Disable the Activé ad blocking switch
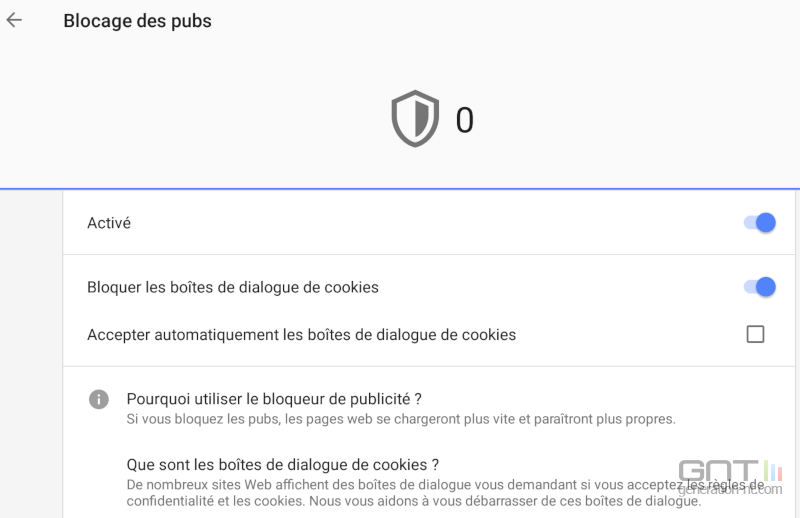 [x=759, y=223]
